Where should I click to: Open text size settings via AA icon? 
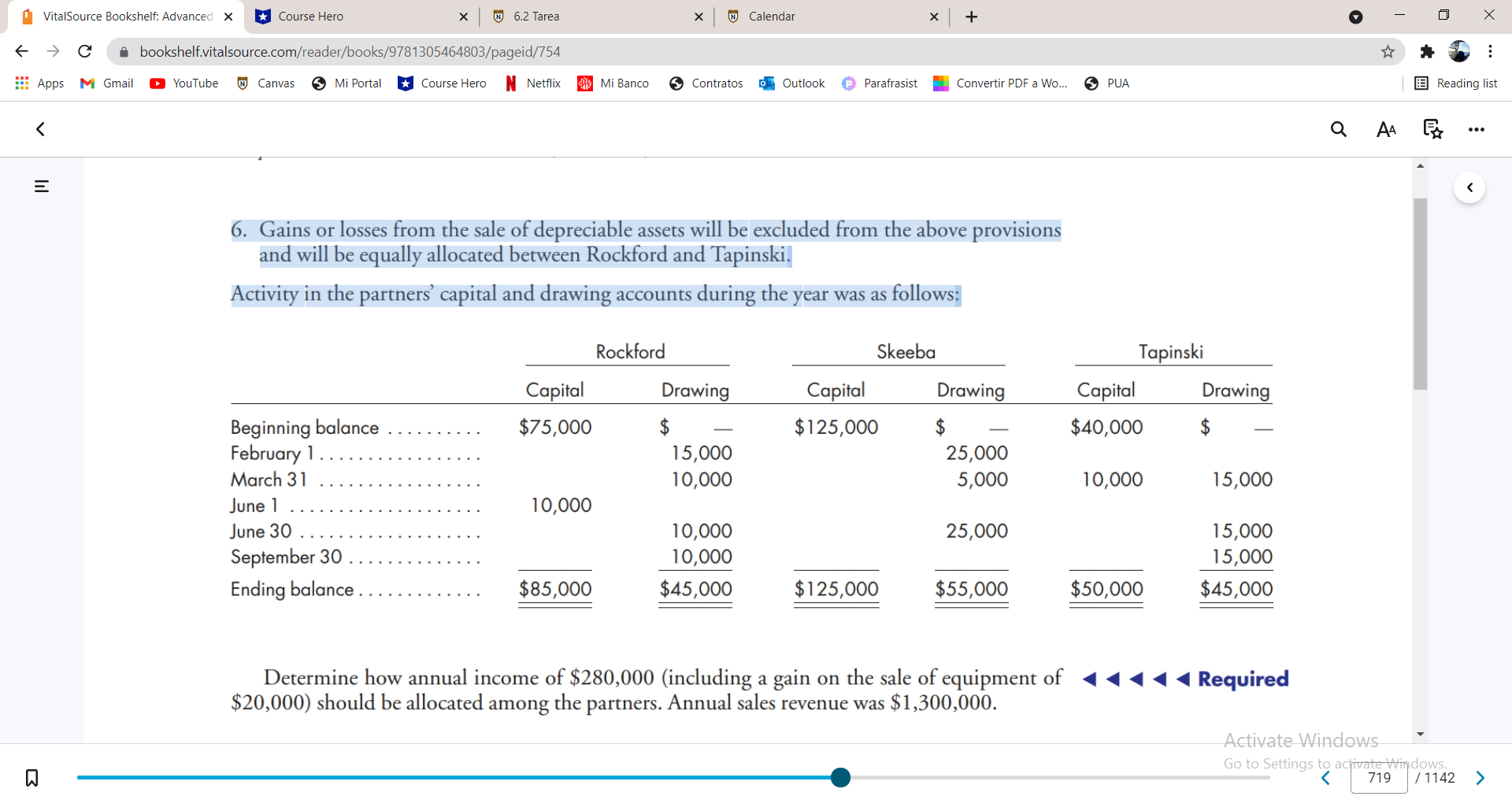[x=1386, y=129]
